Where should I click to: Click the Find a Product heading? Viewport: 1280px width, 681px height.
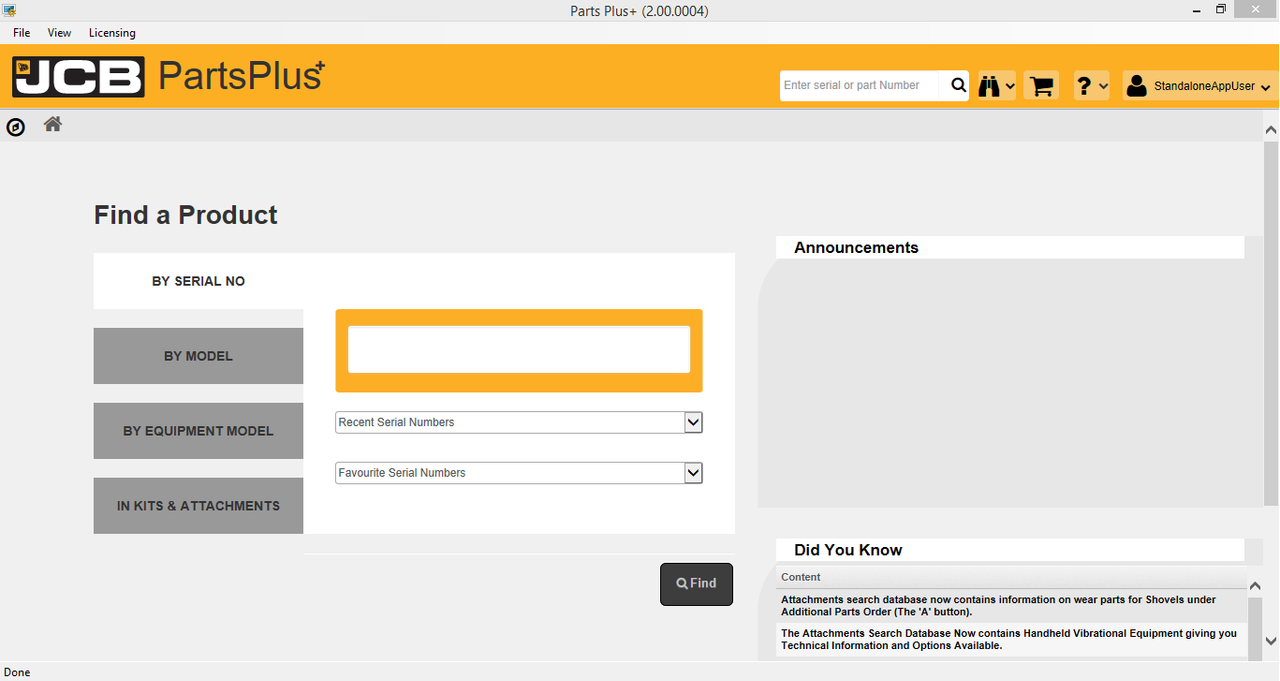pos(186,215)
